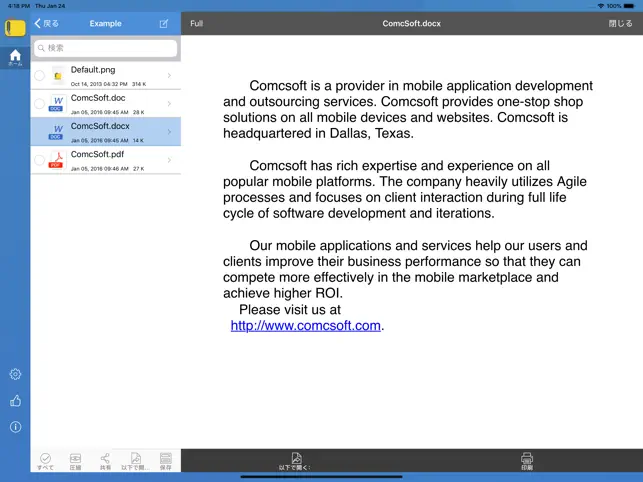Click the edit compose icon beside Example

164,23
